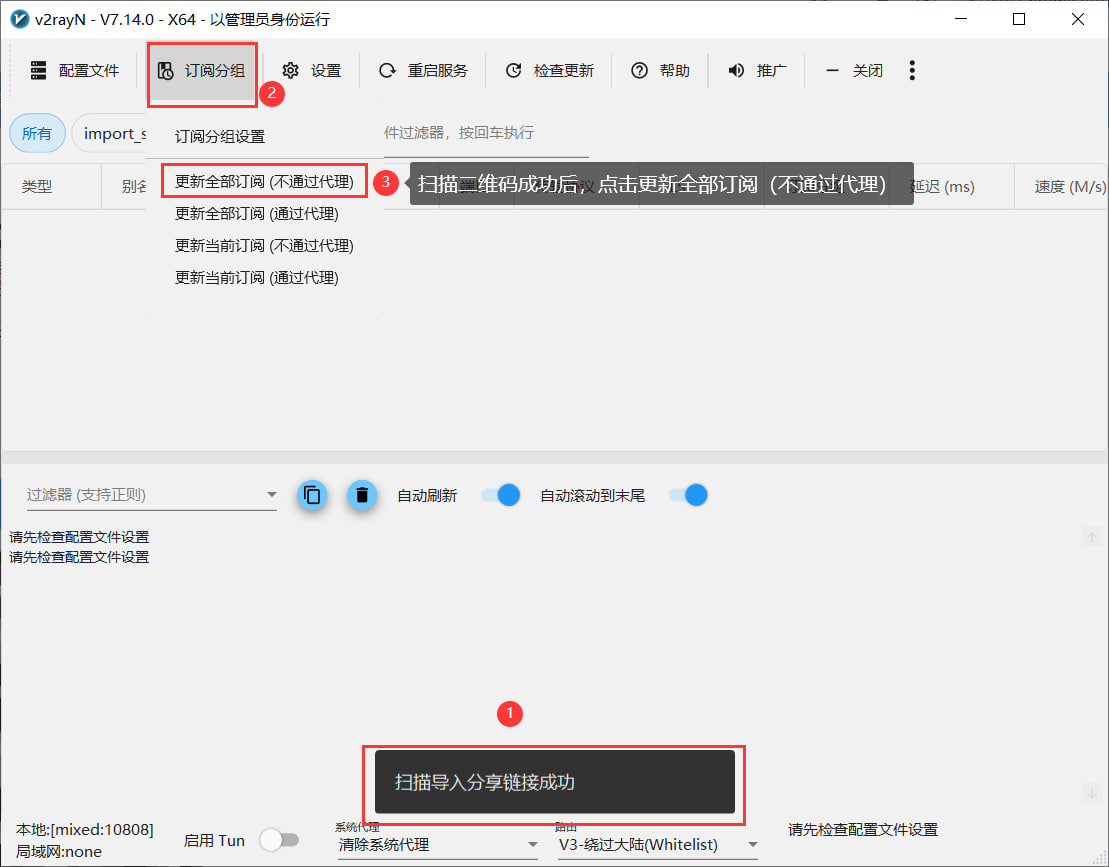This screenshot has width=1109, height=867.
Task: Choose 订阅分组设置 menu entry
Action: click(x=220, y=137)
